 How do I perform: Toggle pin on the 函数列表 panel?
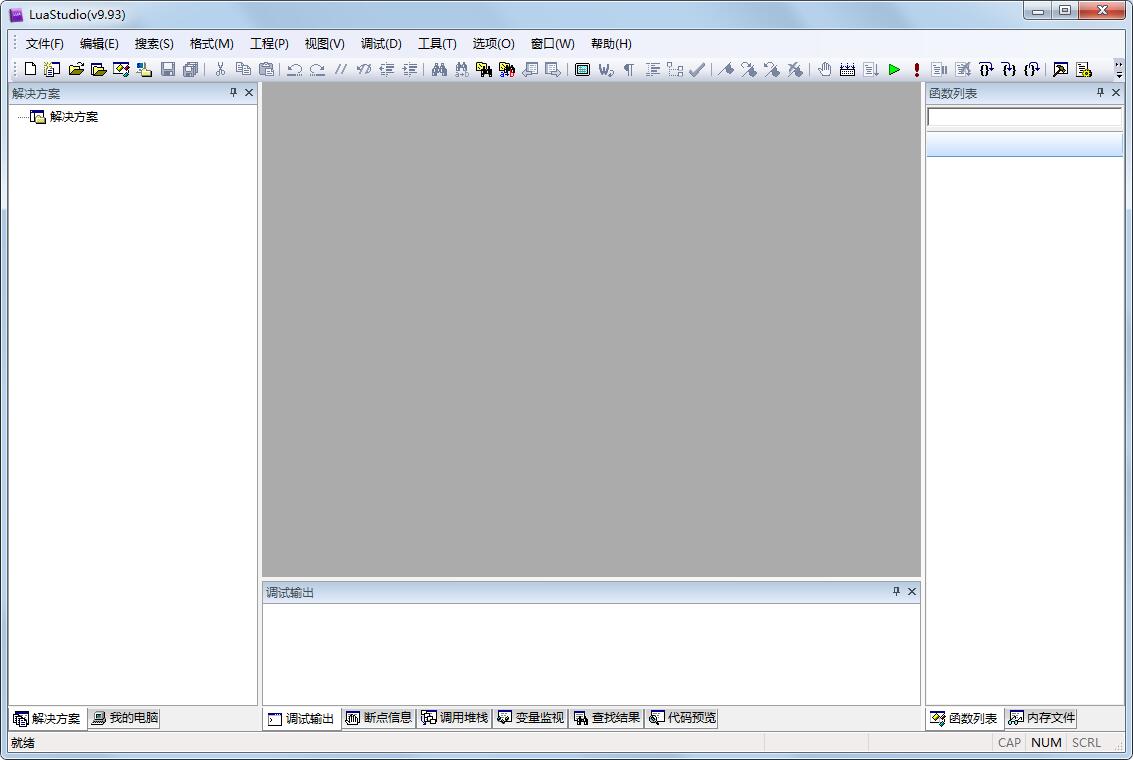click(x=1100, y=92)
